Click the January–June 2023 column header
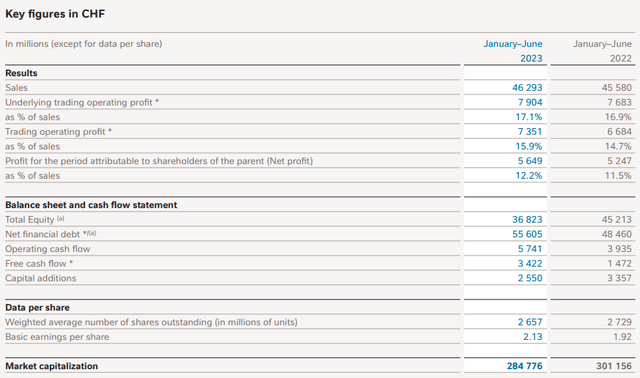The height and width of the screenshot is (378, 640). pos(513,51)
